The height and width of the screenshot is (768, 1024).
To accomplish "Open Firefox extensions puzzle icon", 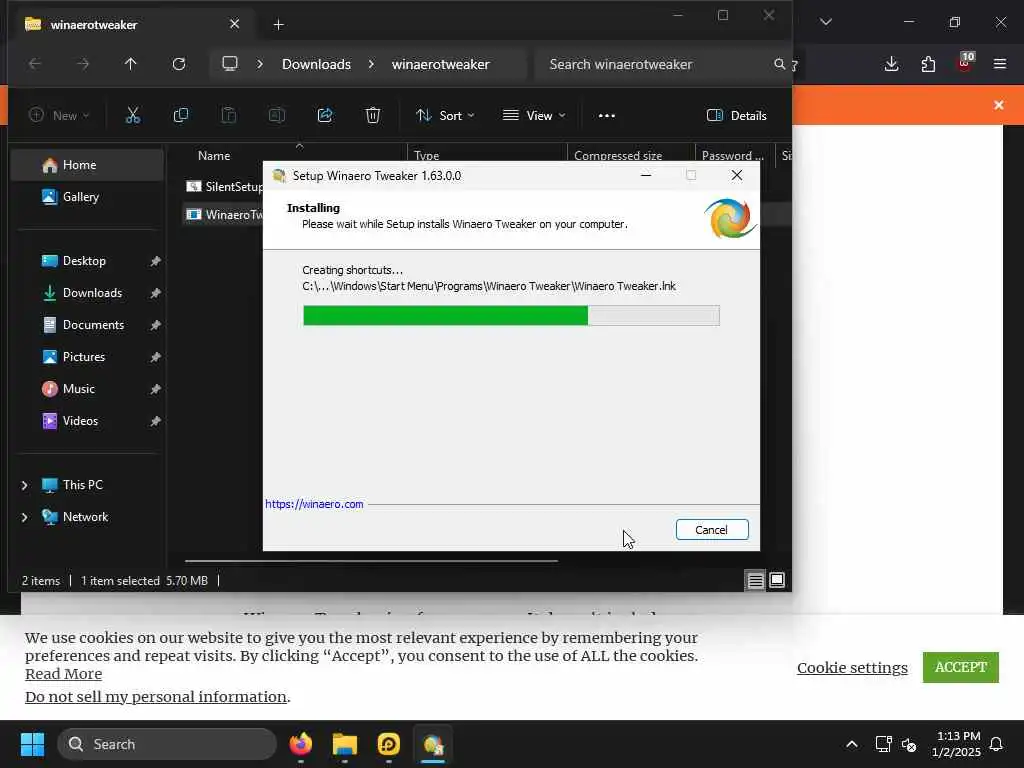I will pos(928,64).
